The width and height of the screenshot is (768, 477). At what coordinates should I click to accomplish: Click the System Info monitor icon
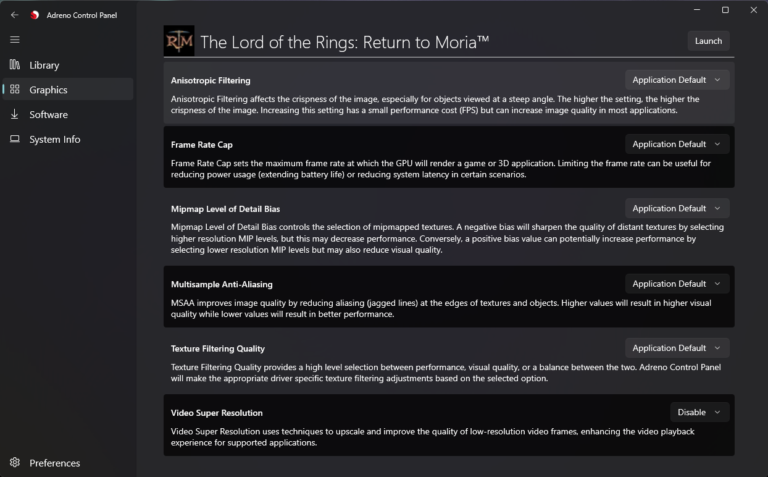click(x=14, y=140)
